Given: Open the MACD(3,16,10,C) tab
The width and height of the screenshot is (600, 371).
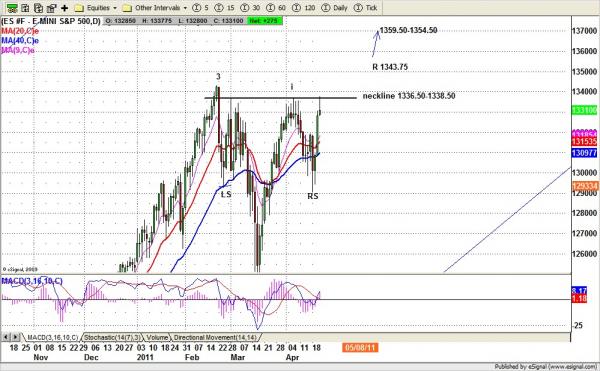Looking at the screenshot, I should click(x=52, y=337).
